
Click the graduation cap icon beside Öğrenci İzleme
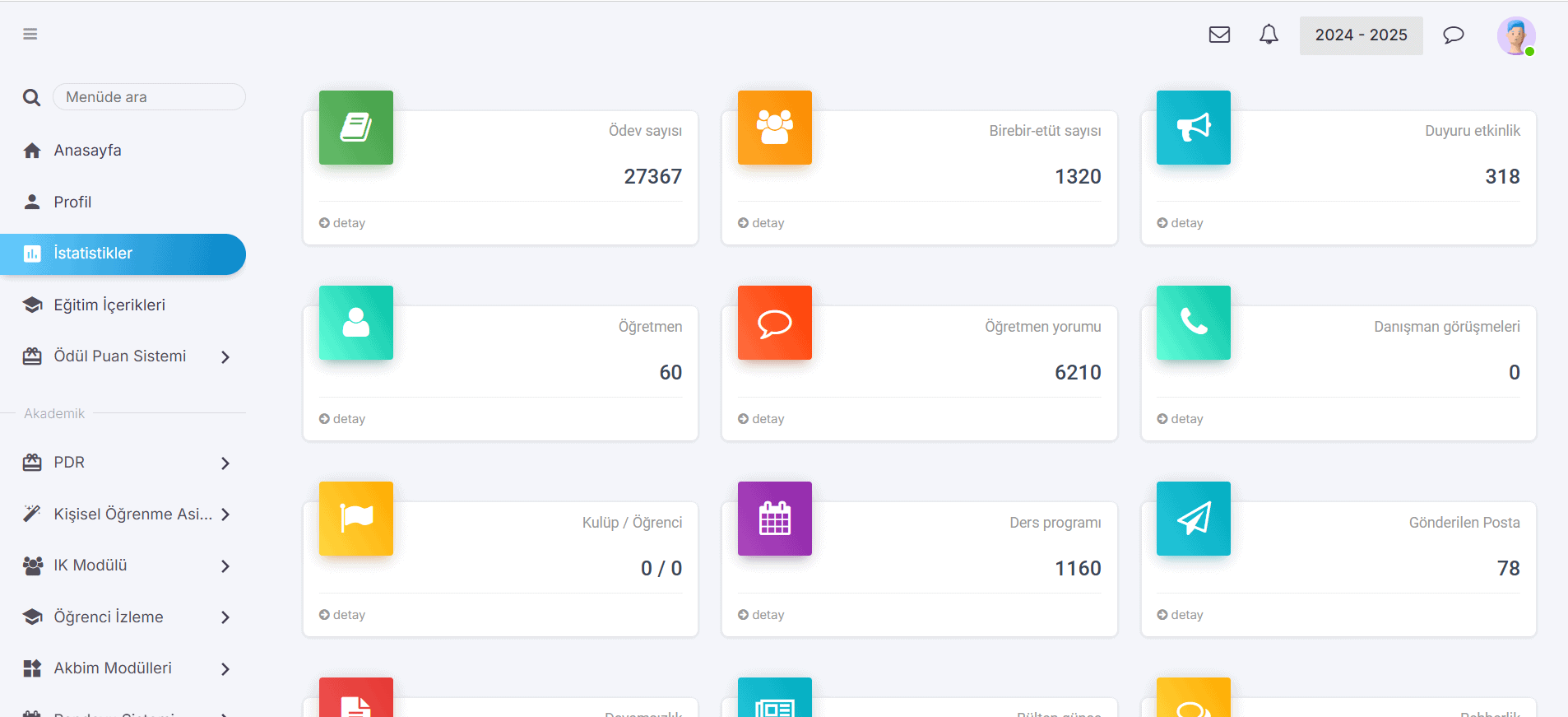click(32, 617)
